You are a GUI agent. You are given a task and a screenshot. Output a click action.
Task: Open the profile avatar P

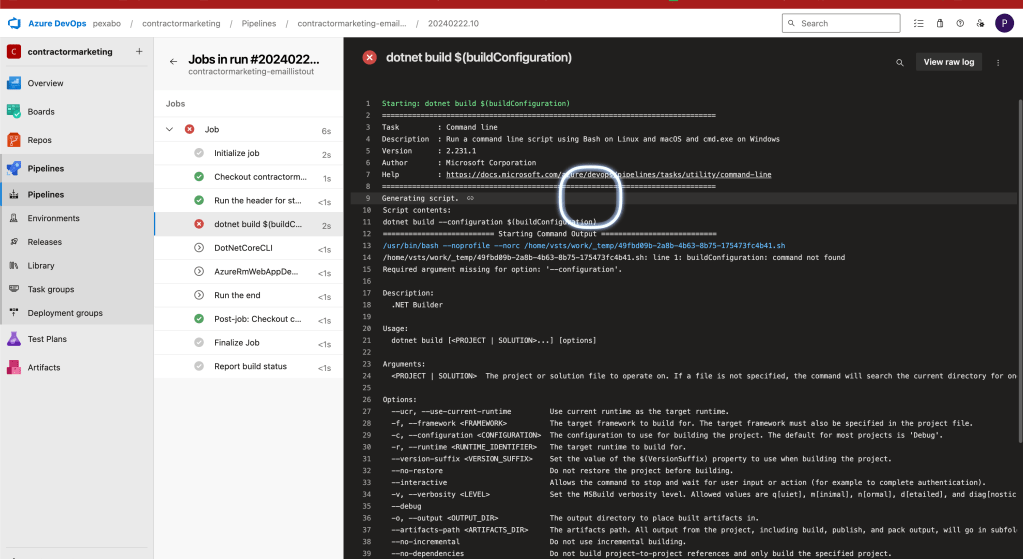pos(1004,23)
